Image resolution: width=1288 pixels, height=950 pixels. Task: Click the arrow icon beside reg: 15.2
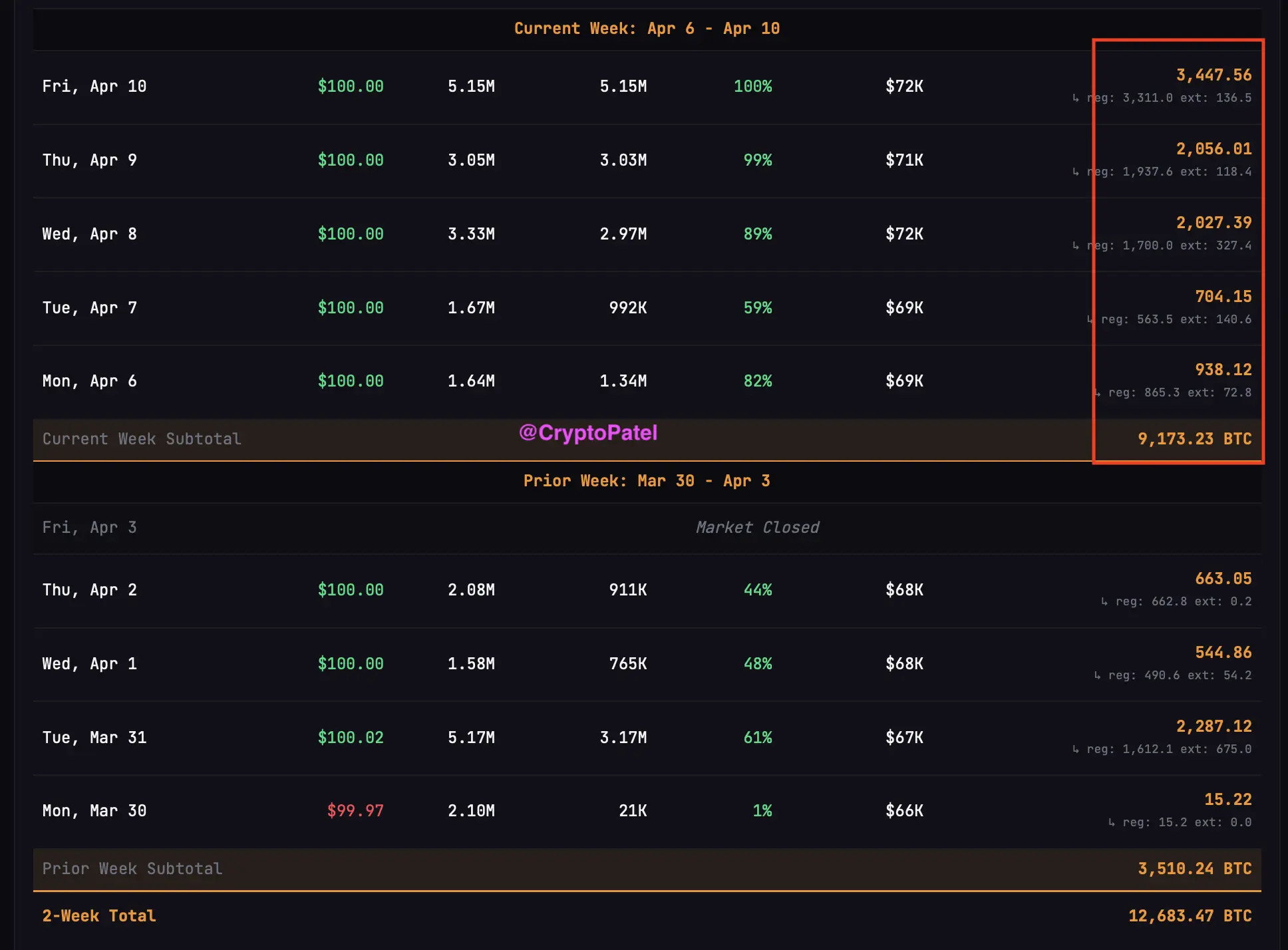(1112, 823)
